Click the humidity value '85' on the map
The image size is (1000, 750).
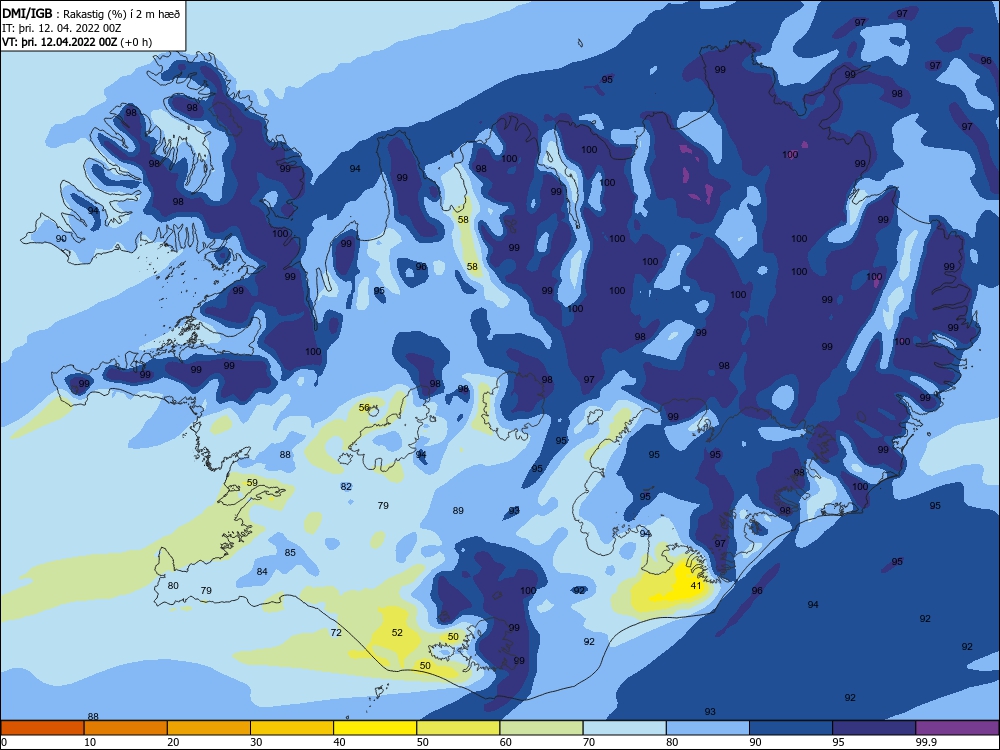coord(290,553)
